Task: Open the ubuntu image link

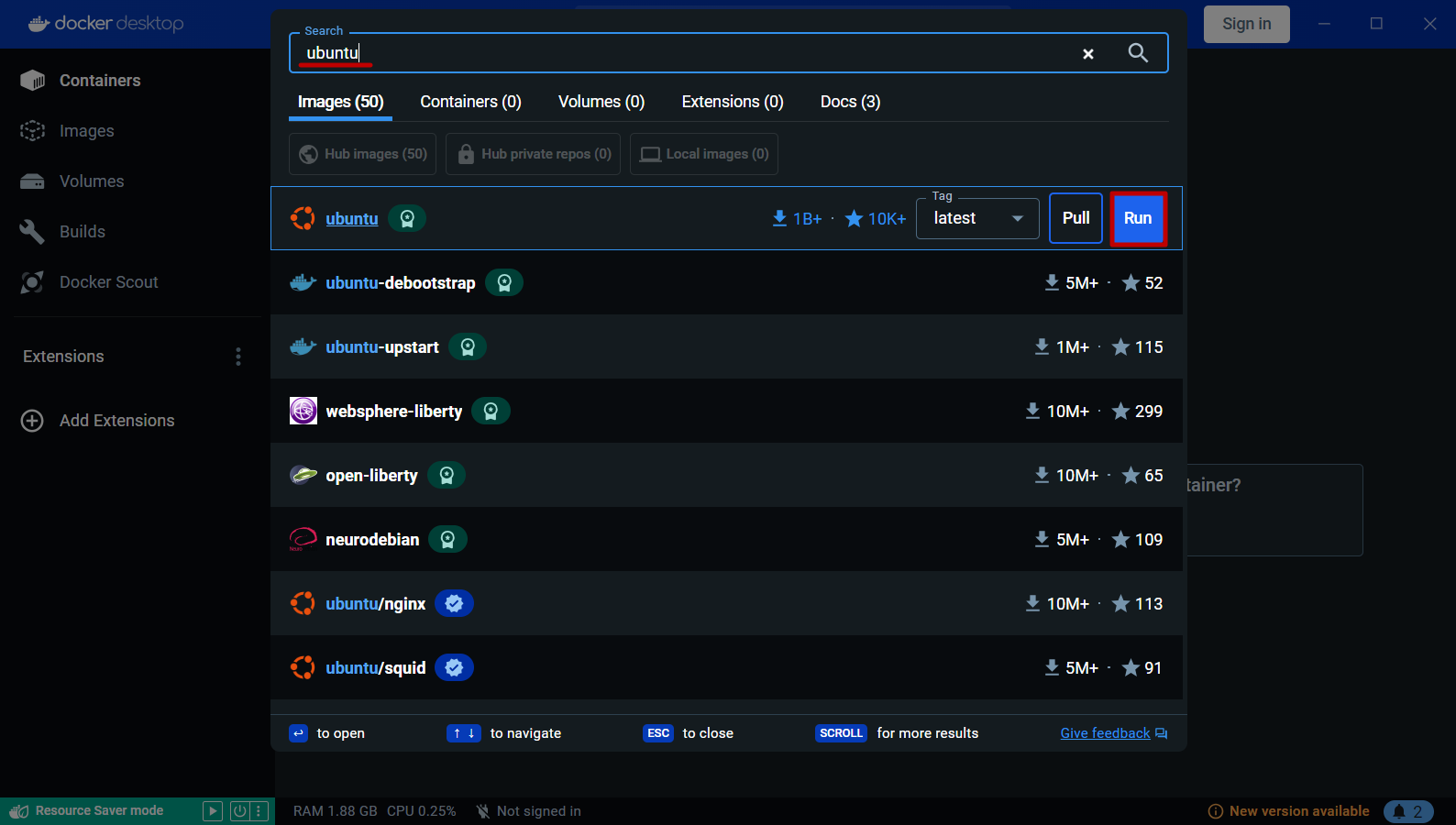Action: pos(351,218)
